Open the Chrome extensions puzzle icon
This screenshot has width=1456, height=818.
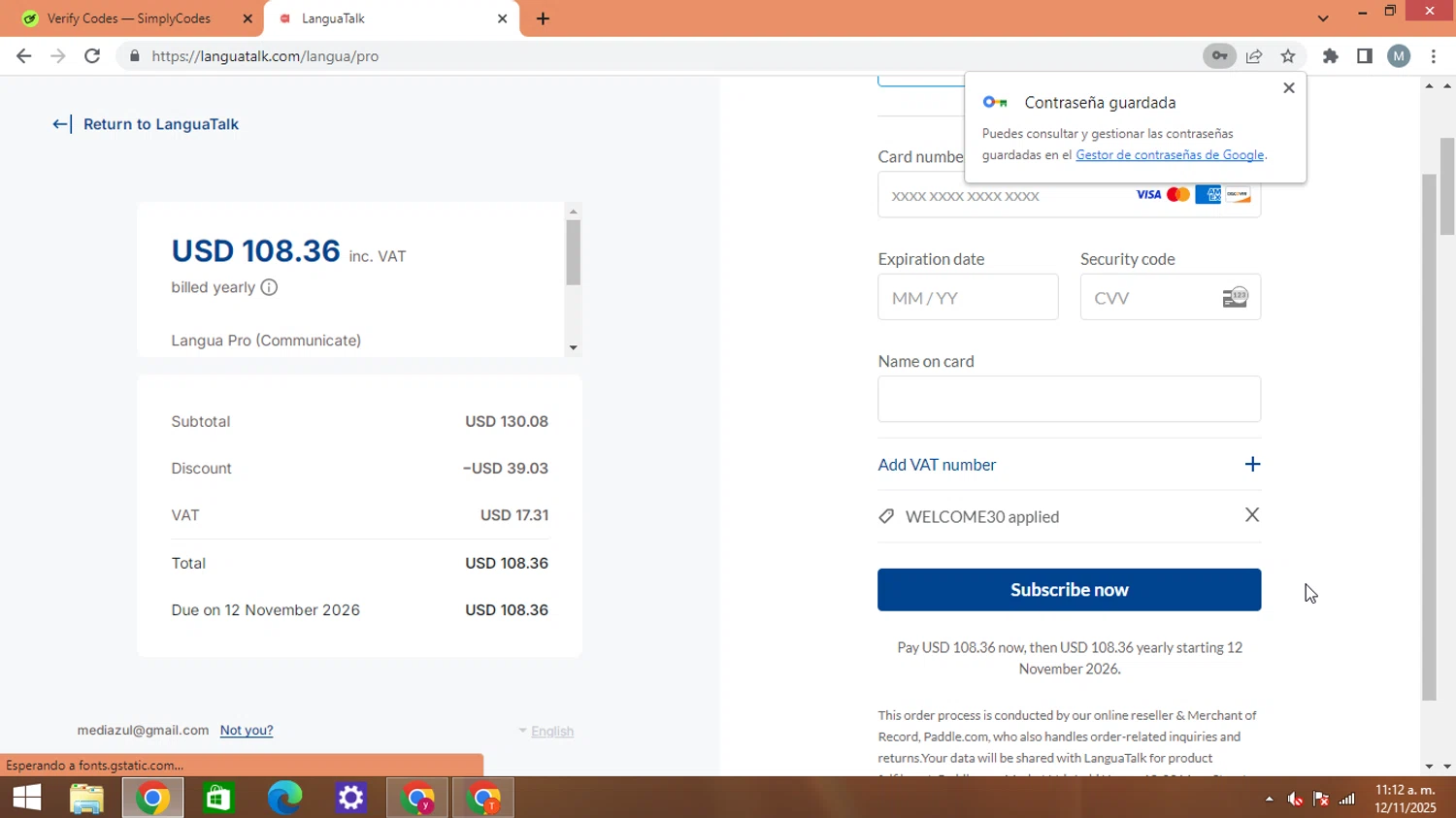coord(1331,56)
